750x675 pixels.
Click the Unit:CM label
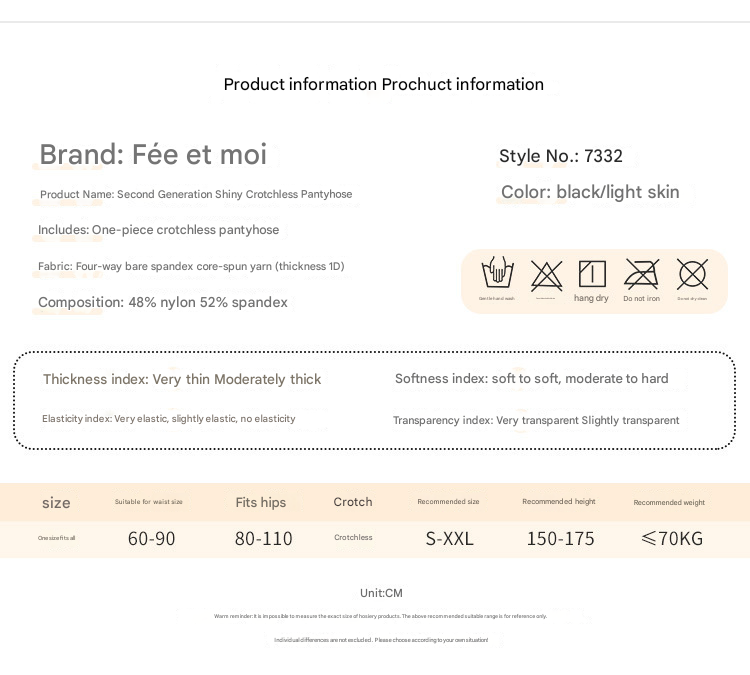pos(382,593)
